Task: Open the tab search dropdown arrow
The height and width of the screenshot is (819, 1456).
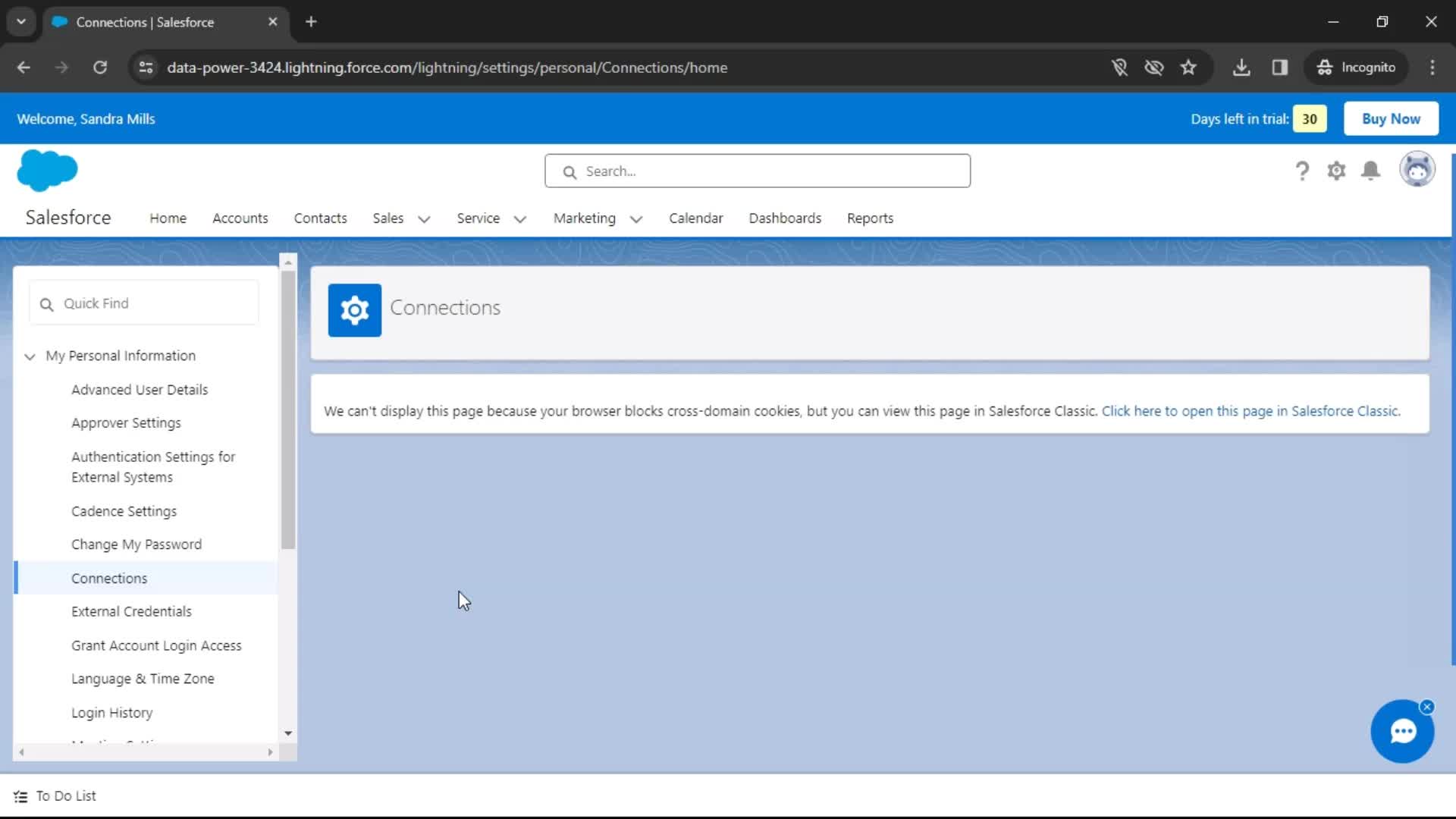Action: [21, 22]
